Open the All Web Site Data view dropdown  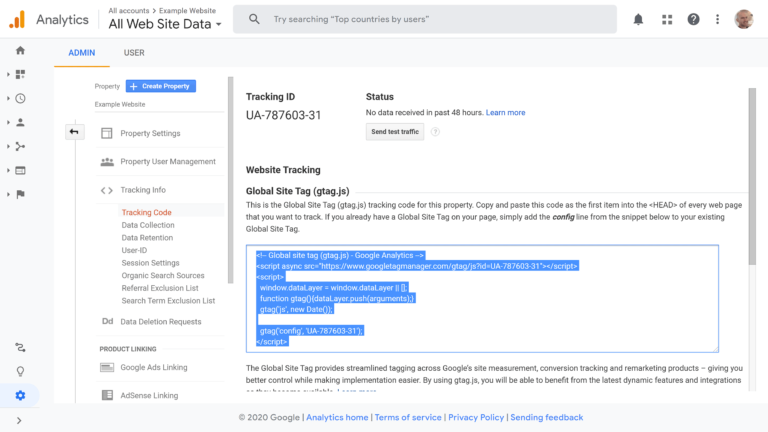coord(165,24)
